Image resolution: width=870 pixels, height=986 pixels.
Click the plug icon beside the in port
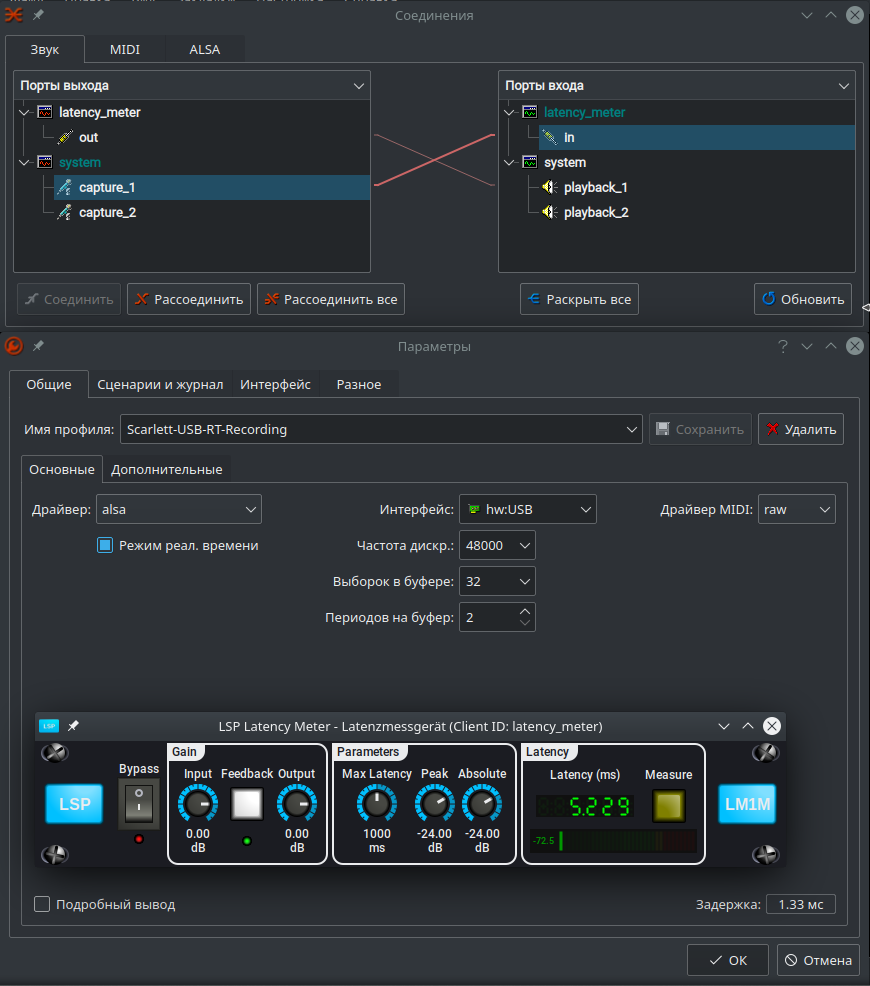click(550, 137)
